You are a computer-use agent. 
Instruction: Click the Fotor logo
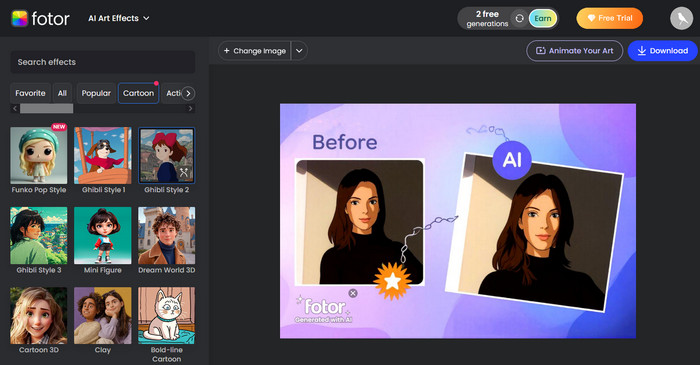40,18
